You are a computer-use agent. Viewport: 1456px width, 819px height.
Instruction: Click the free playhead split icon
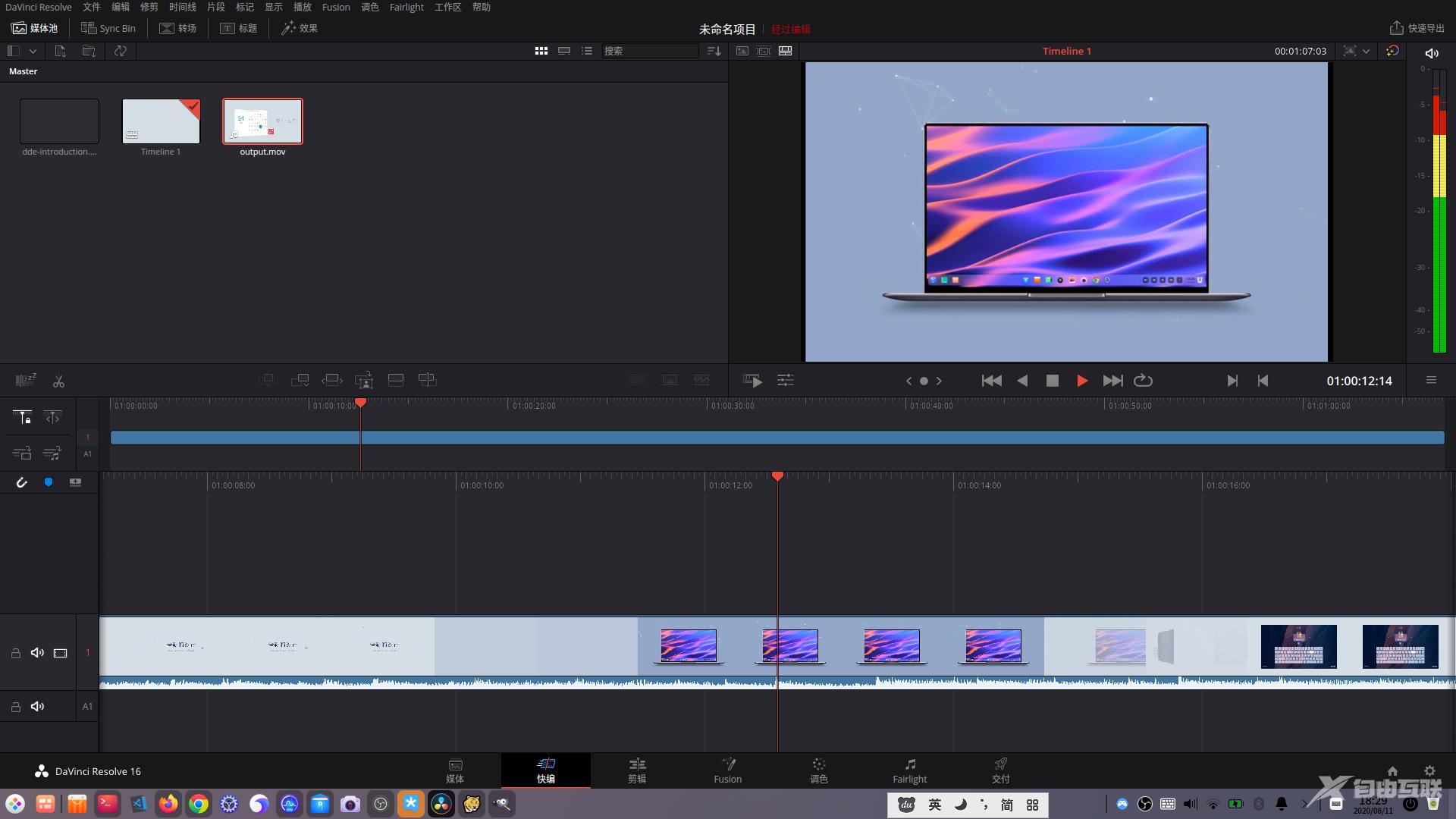(x=52, y=417)
